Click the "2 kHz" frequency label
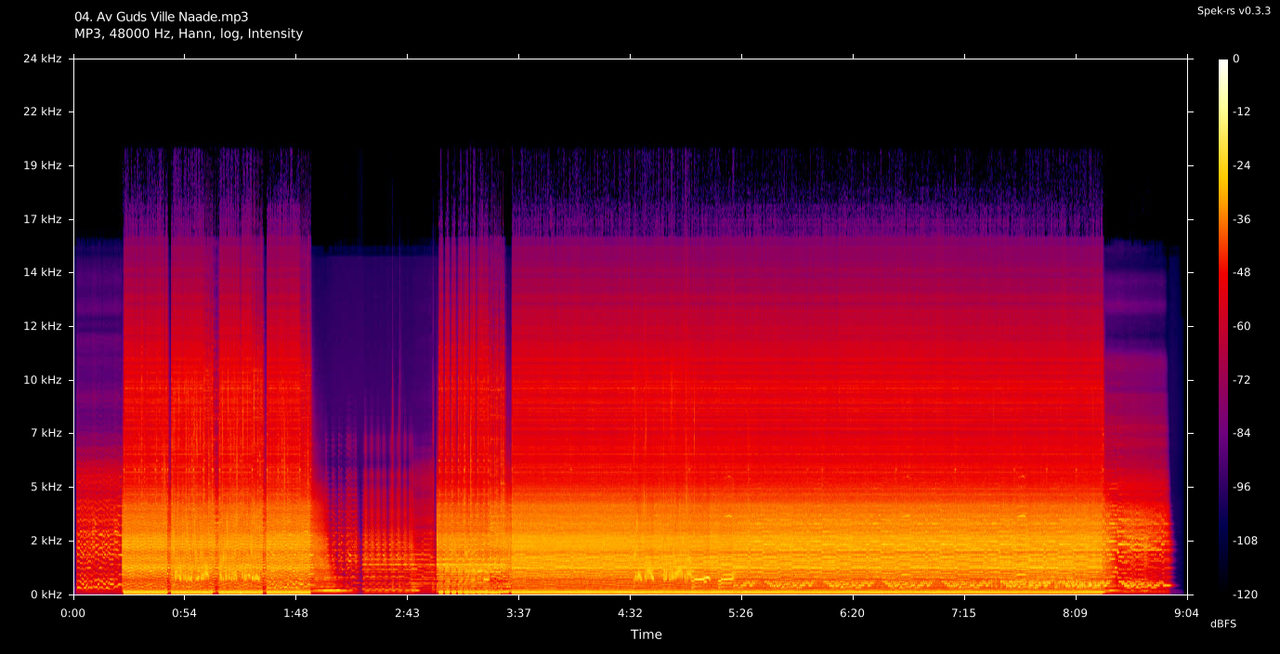Image resolution: width=1280 pixels, height=654 pixels. [x=46, y=540]
